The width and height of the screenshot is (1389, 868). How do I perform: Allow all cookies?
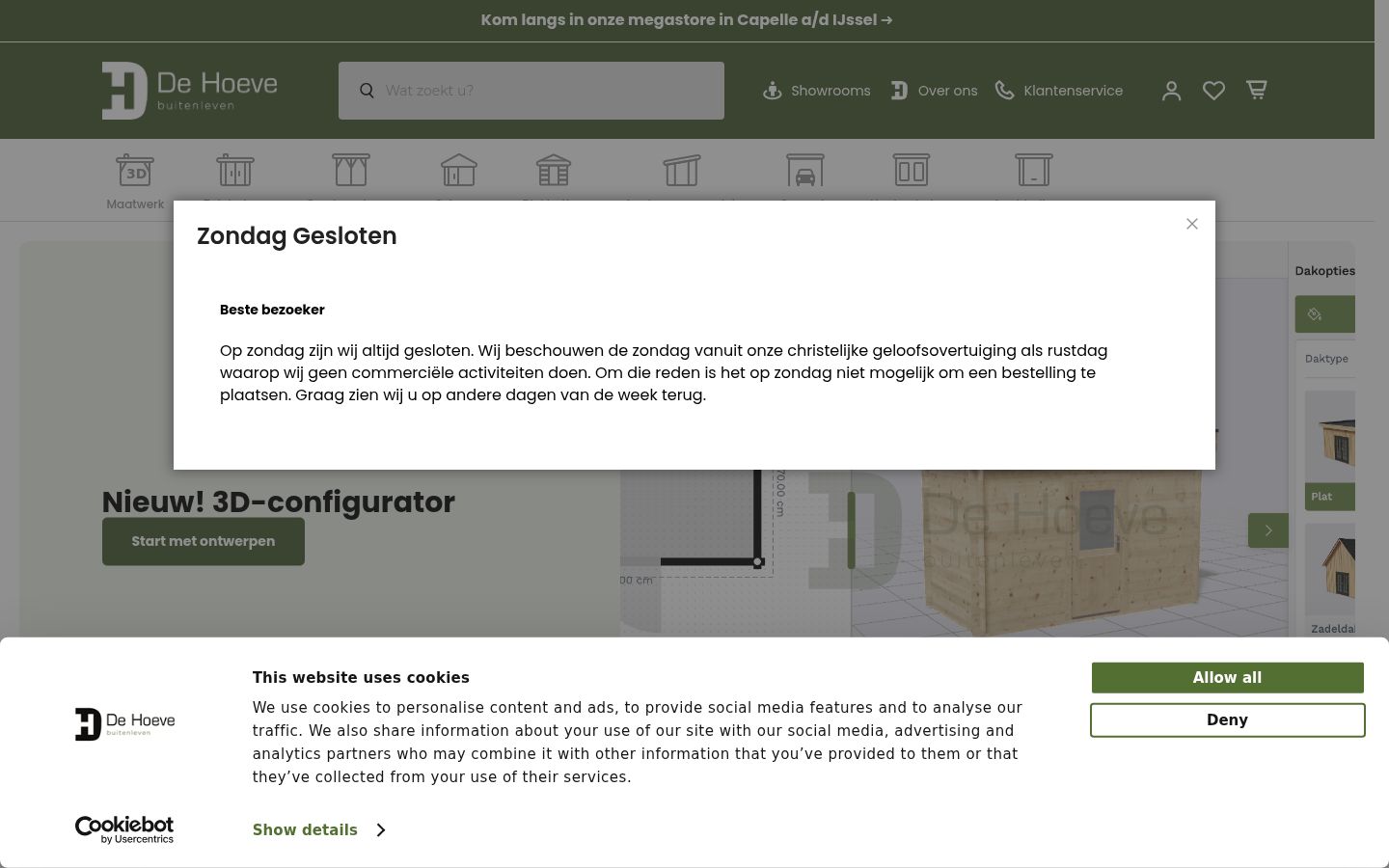tap(1227, 678)
